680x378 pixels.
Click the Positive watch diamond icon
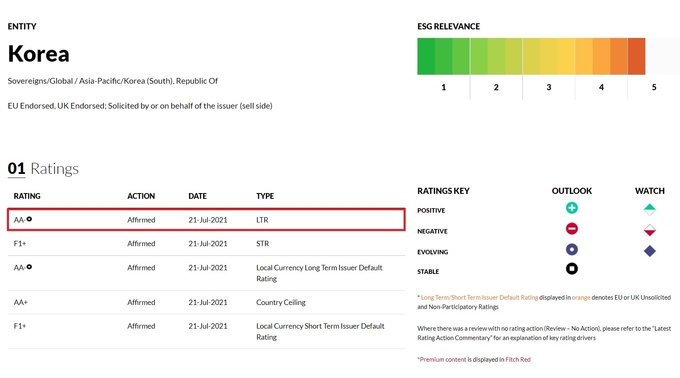[x=650, y=210]
